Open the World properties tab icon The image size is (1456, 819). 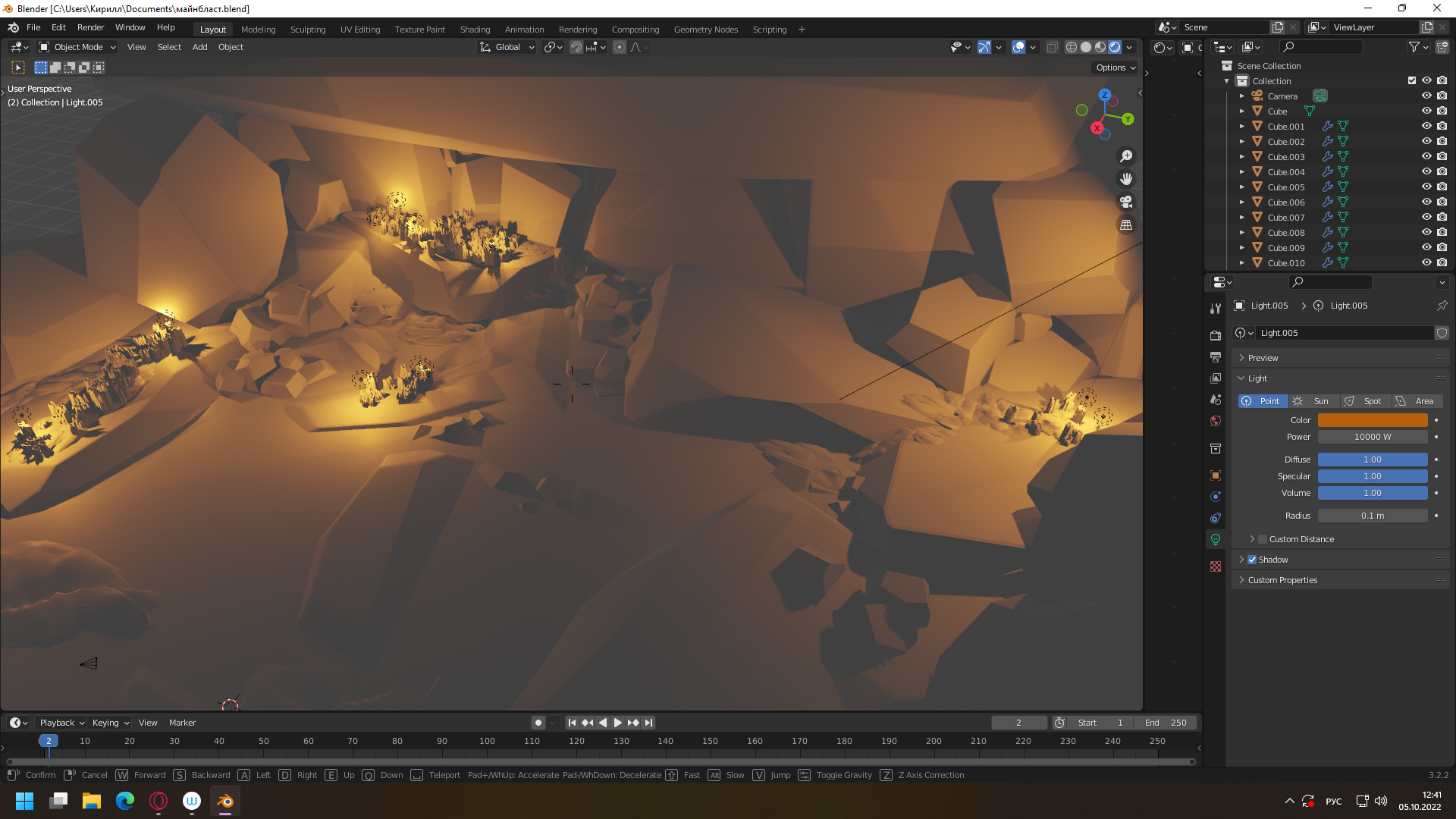[1216, 421]
